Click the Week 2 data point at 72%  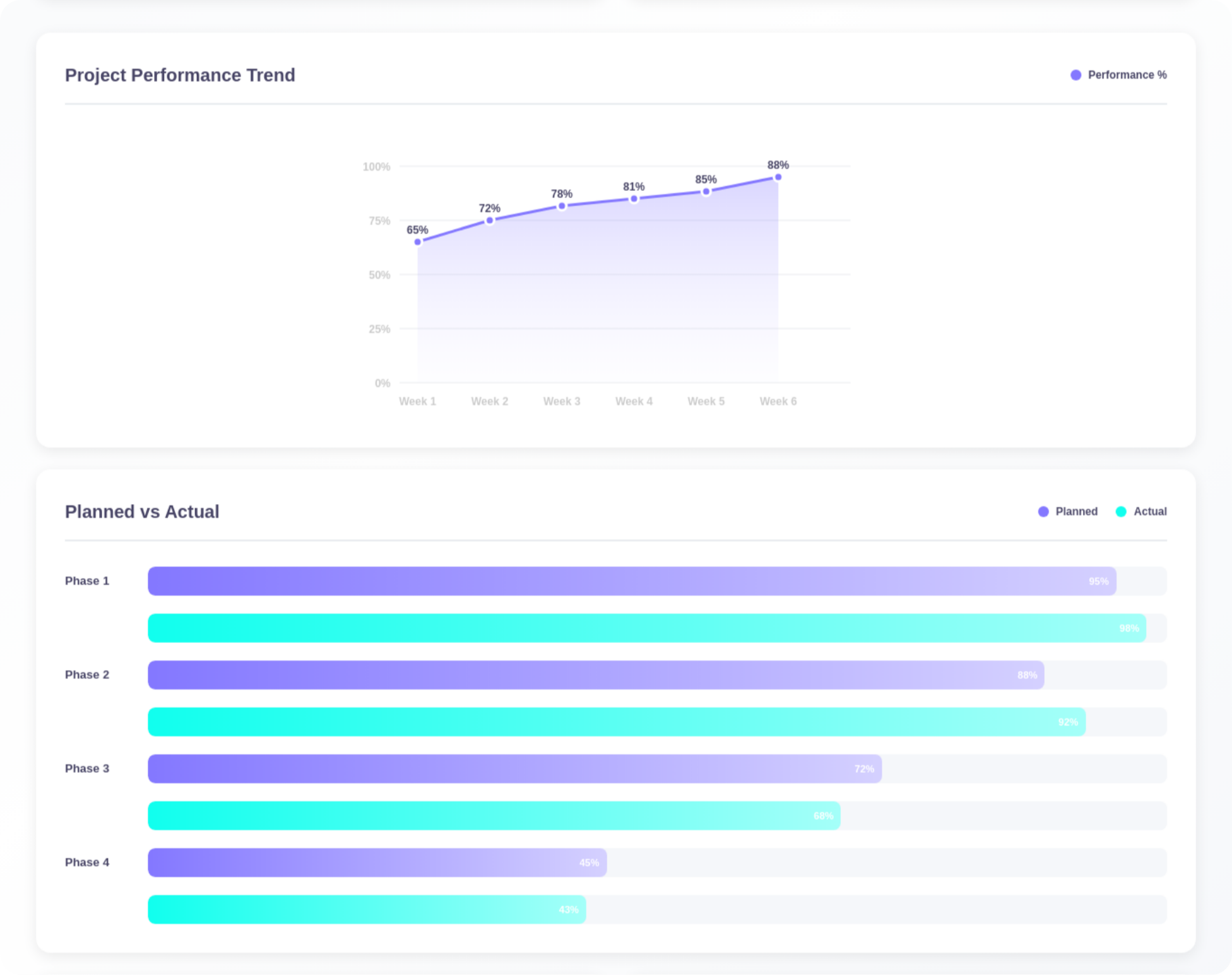click(490, 220)
